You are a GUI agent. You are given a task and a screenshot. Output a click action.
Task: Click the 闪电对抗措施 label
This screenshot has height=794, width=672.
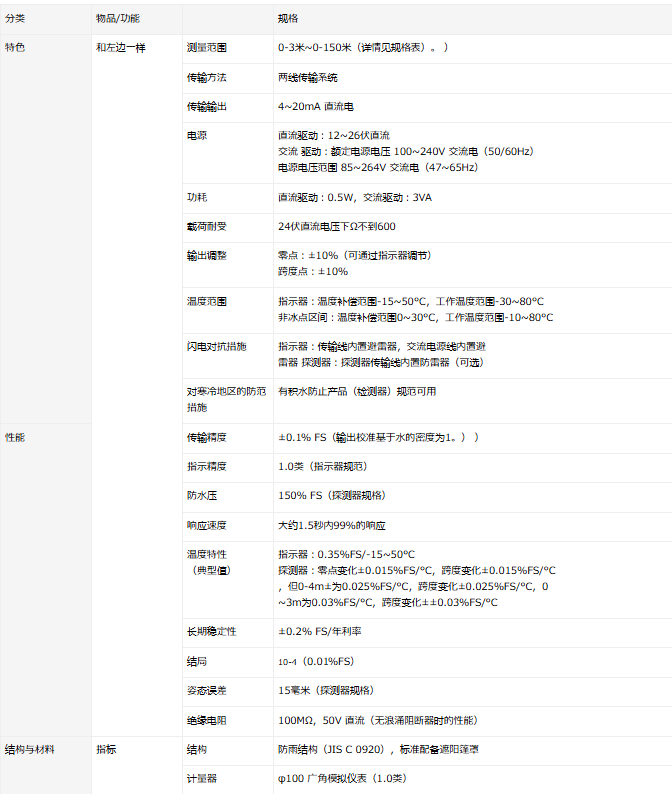point(216,346)
